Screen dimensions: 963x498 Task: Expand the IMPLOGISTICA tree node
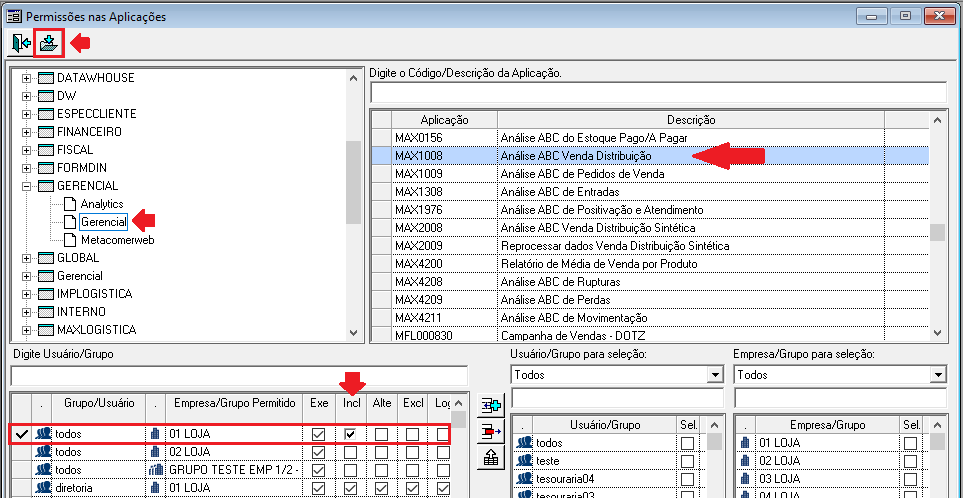pos(26,294)
